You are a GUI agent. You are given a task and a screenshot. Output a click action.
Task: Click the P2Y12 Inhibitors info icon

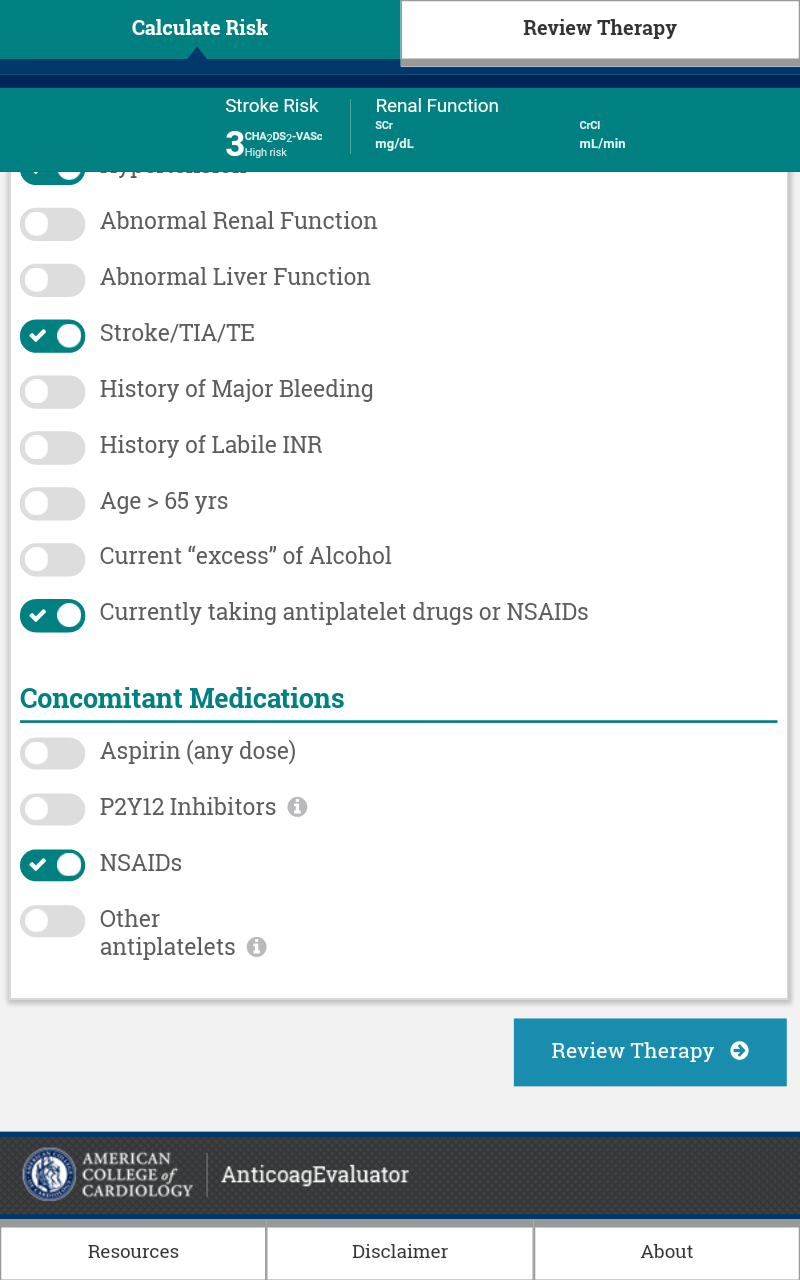(297, 807)
